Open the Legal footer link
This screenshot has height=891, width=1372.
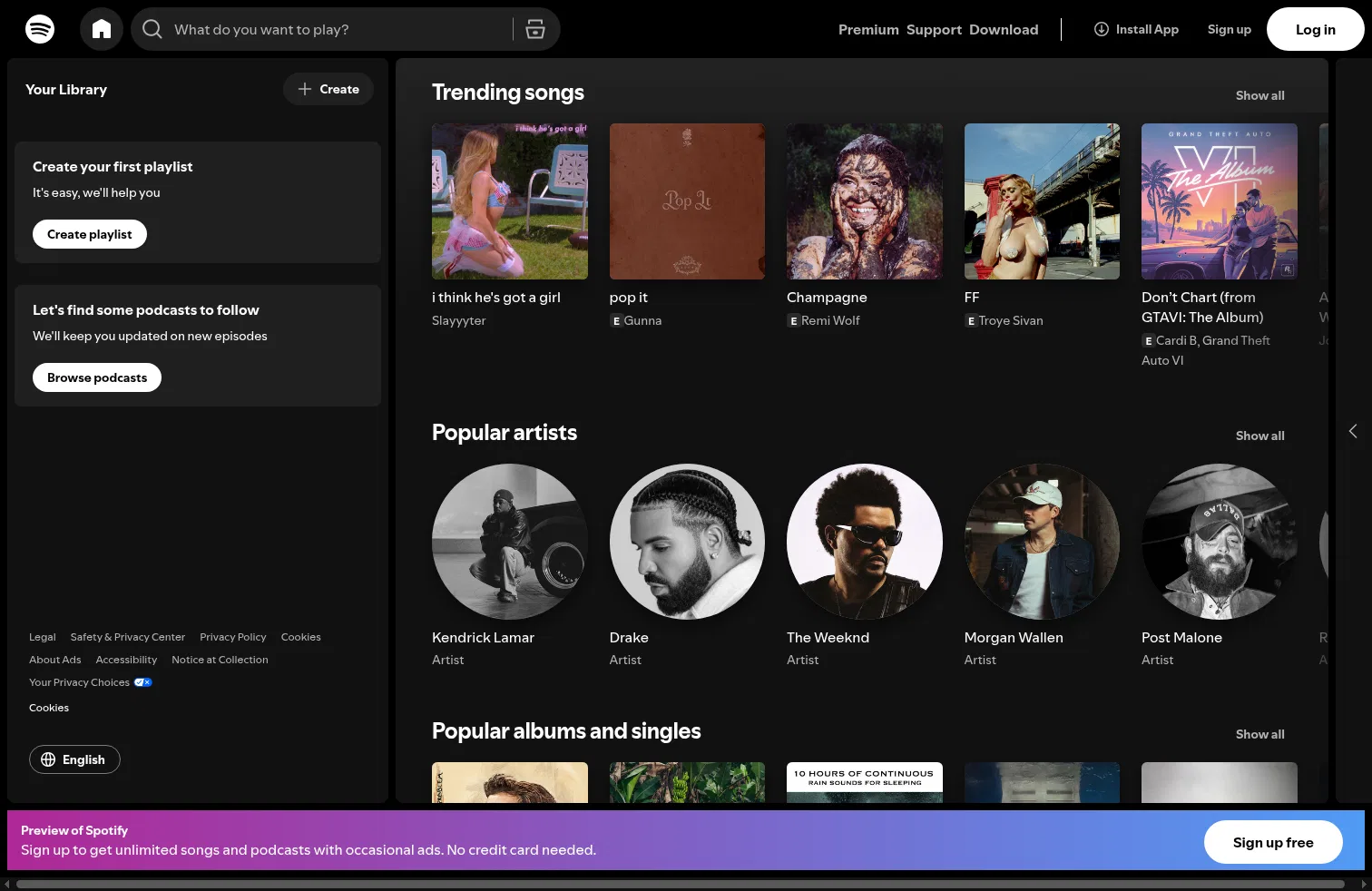[x=43, y=637]
